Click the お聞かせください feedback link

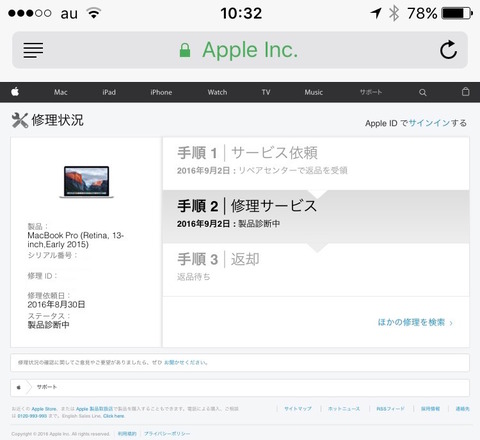(186, 363)
